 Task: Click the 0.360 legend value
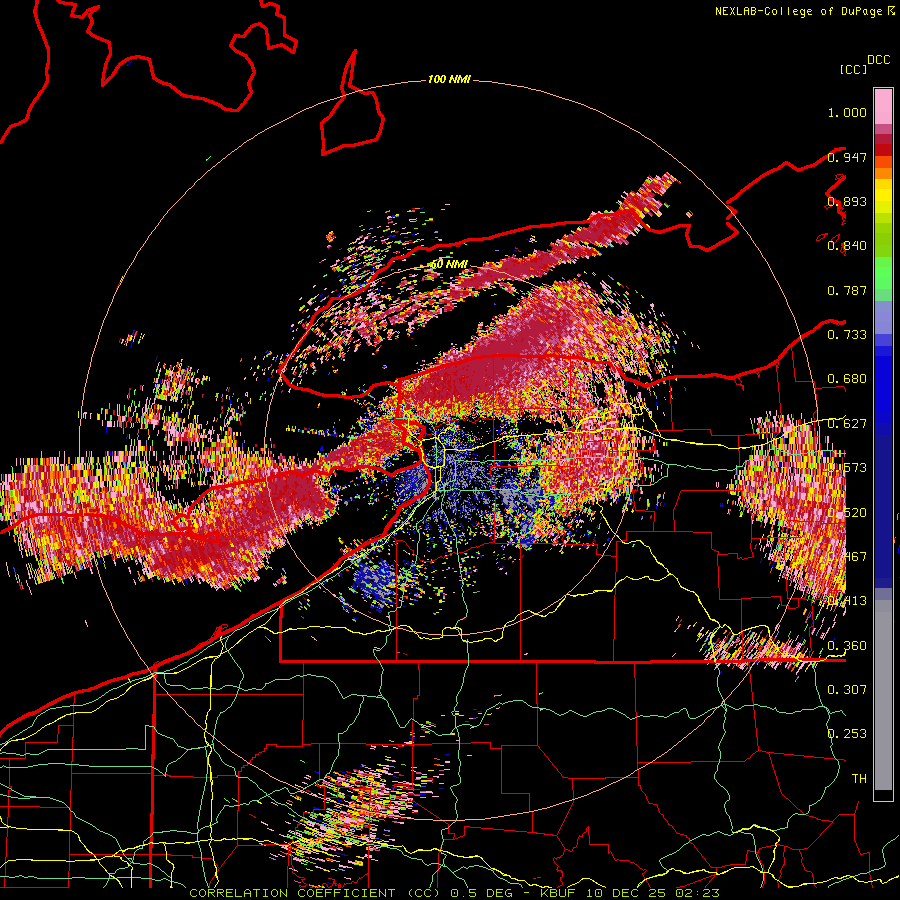tap(847, 646)
